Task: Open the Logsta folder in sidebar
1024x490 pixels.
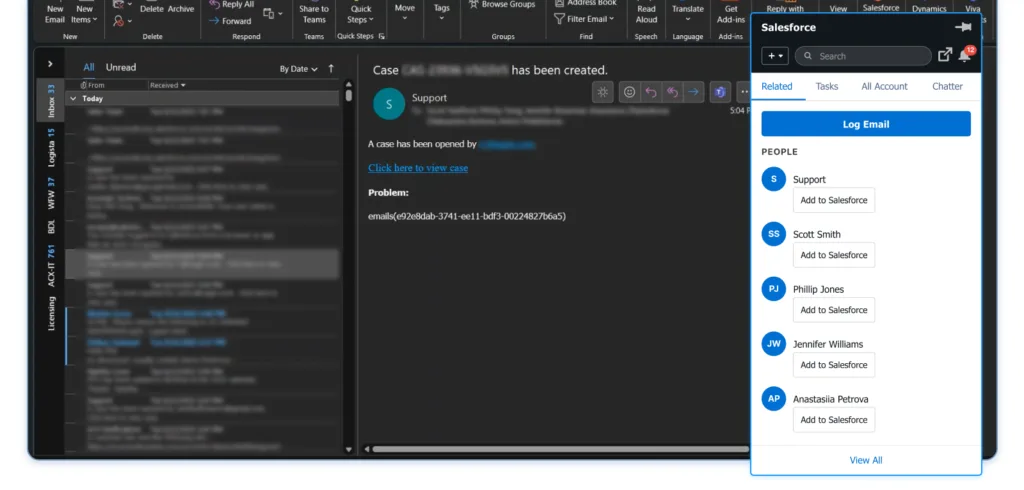Action: pyautogui.click(x=51, y=147)
